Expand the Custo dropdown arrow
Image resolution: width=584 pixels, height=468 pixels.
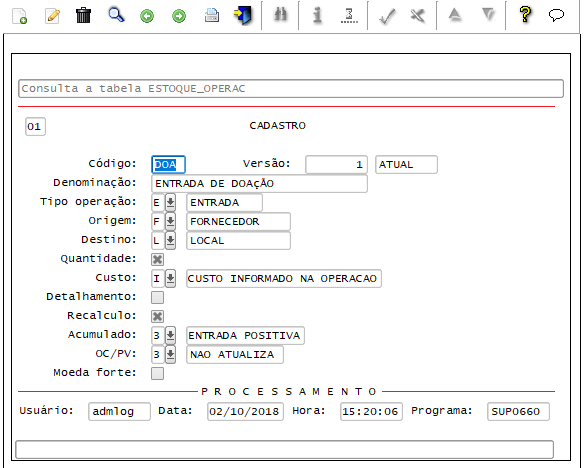[x=171, y=278]
